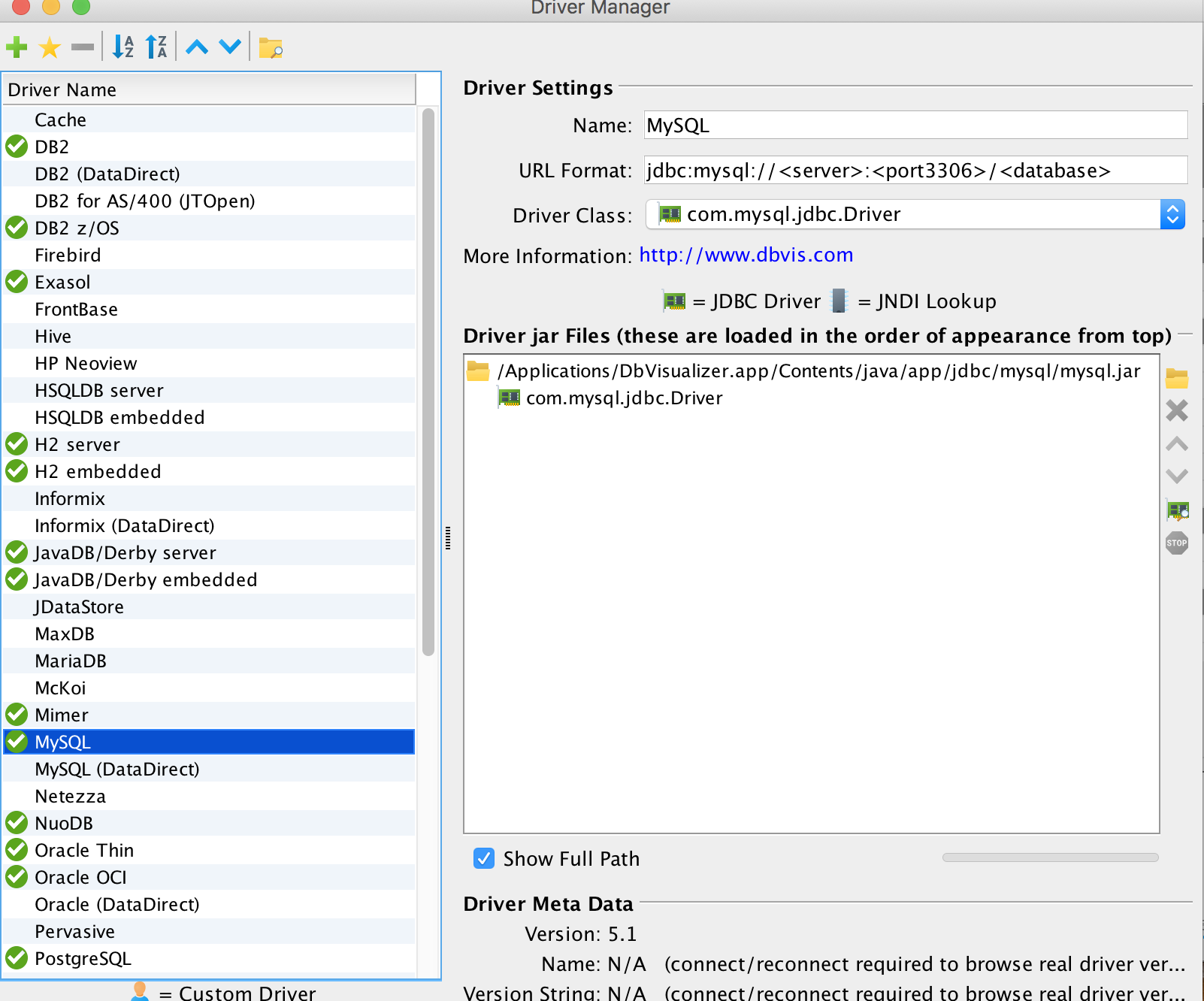Move selected driver up in list
1204x1001 pixels.
click(197, 47)
